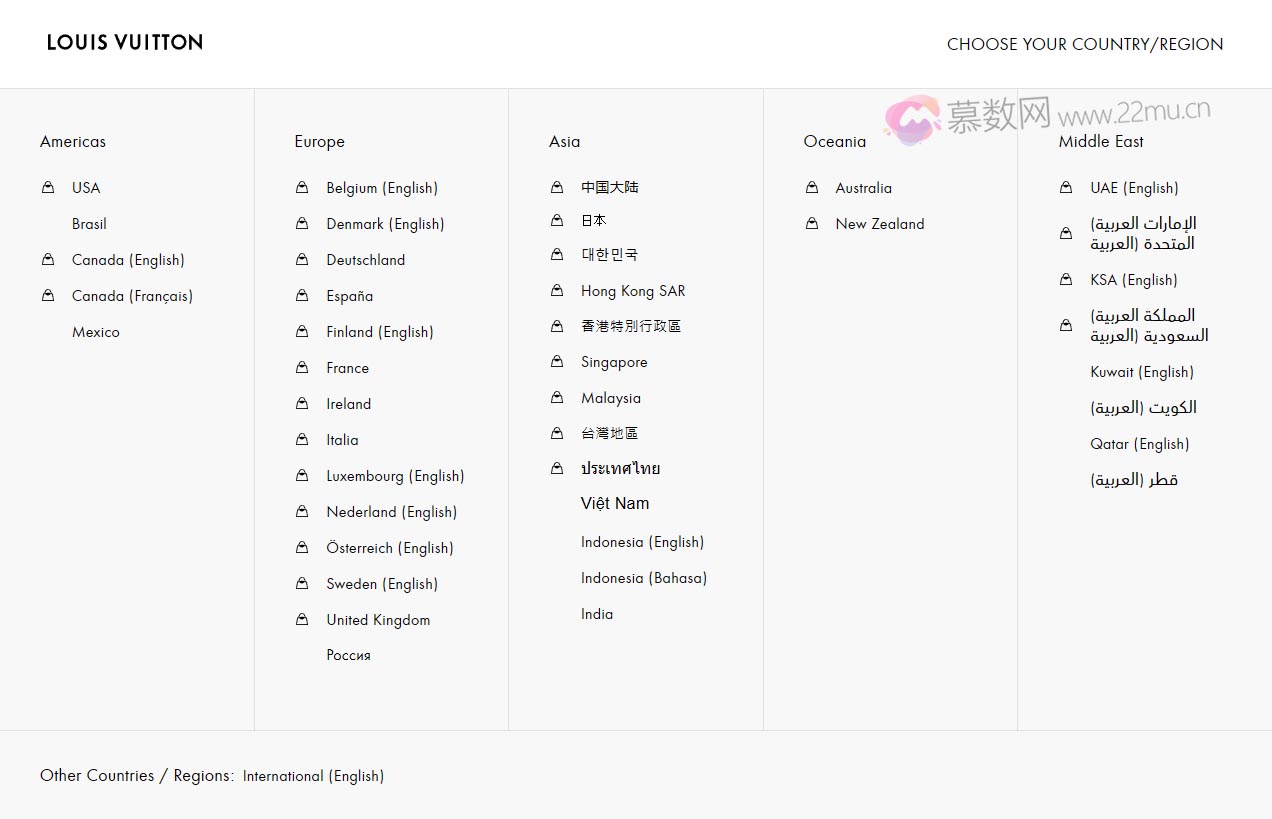Screen dimensions: 1272x819
Task: Choose France from the Europe list
Action: 347,368
